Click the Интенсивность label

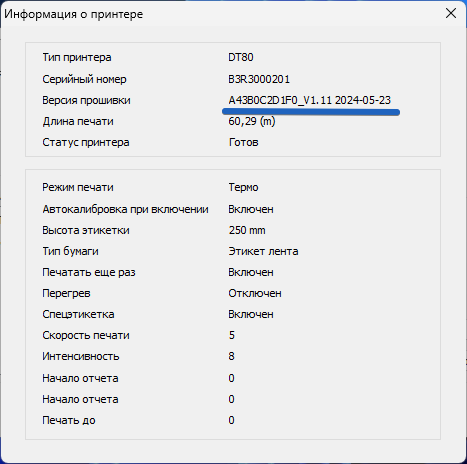(81, 356)
